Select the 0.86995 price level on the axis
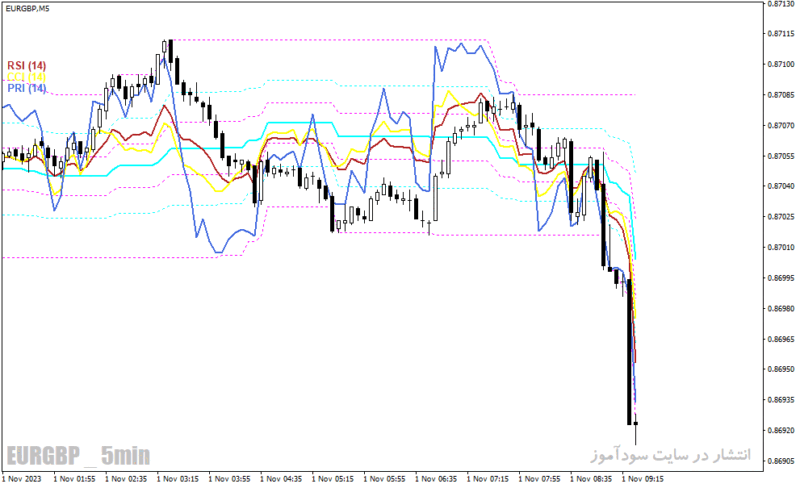800x488 pixels. [781, 278]
